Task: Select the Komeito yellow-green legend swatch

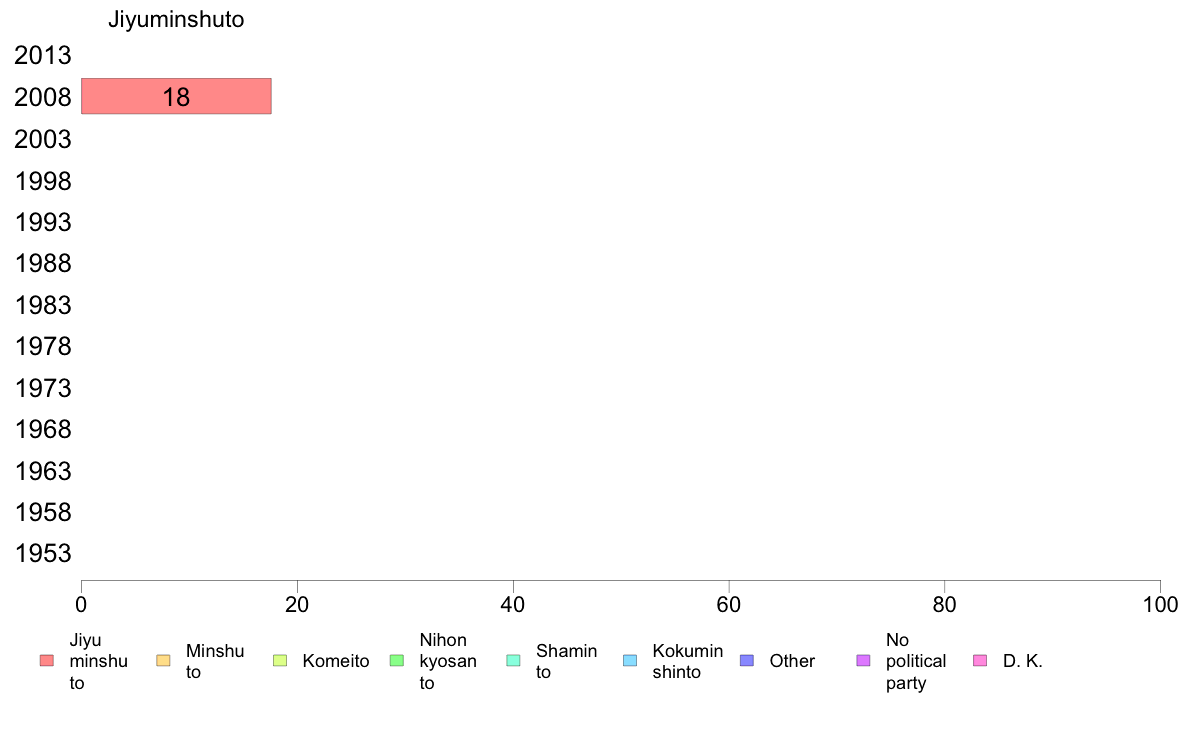Action: point(280,661)
